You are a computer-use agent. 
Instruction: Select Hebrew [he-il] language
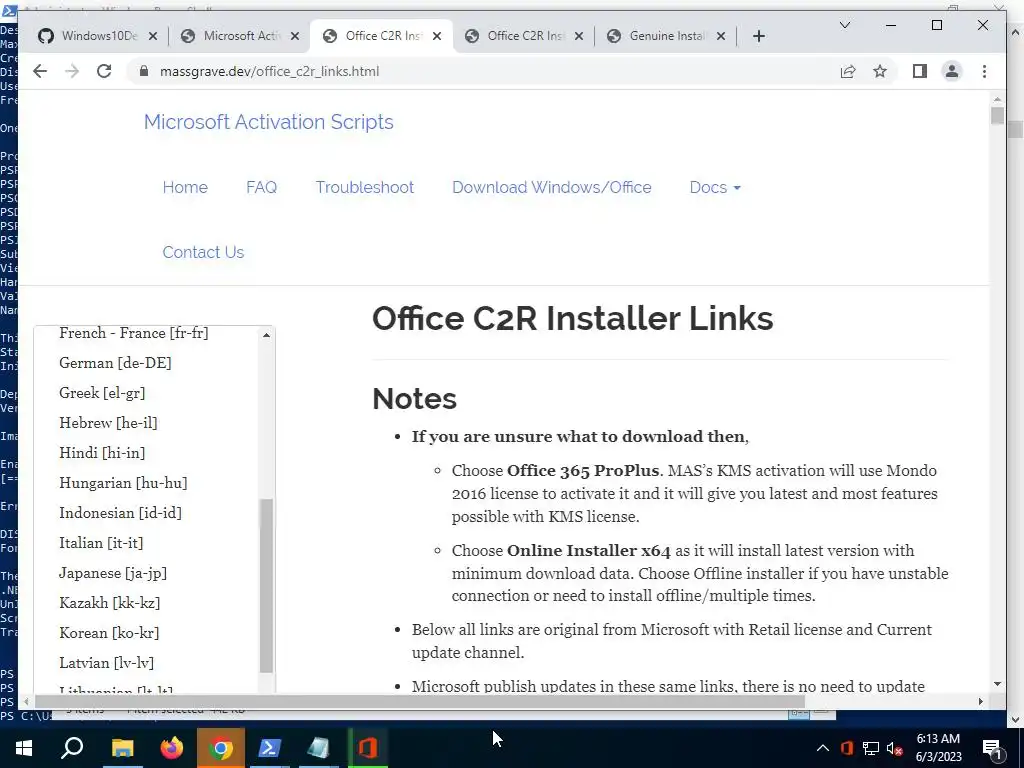point(108,423)
